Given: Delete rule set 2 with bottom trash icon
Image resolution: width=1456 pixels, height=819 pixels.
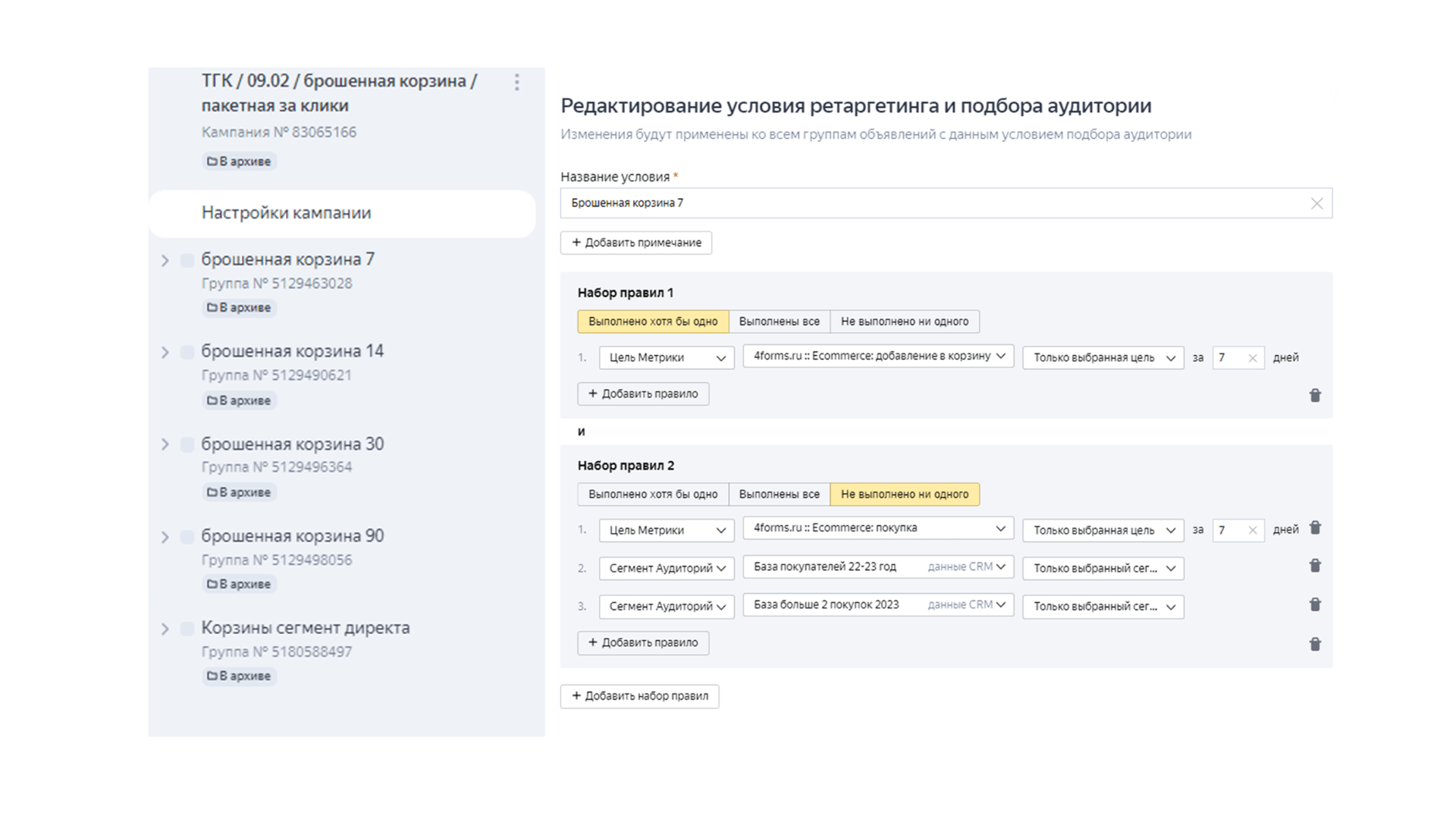Looking at the screenshot, I should tap(1315, 644).
